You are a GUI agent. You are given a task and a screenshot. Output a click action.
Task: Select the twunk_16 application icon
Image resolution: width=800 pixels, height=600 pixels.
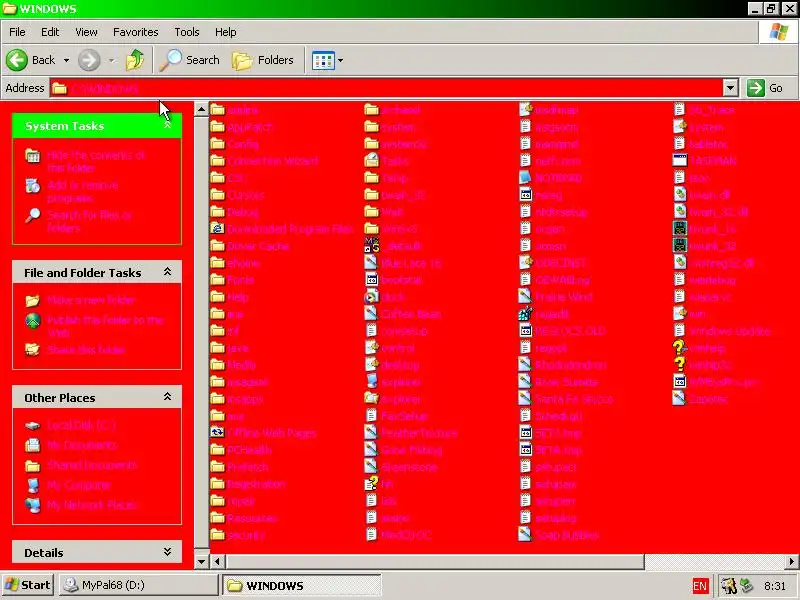point(680,229)
